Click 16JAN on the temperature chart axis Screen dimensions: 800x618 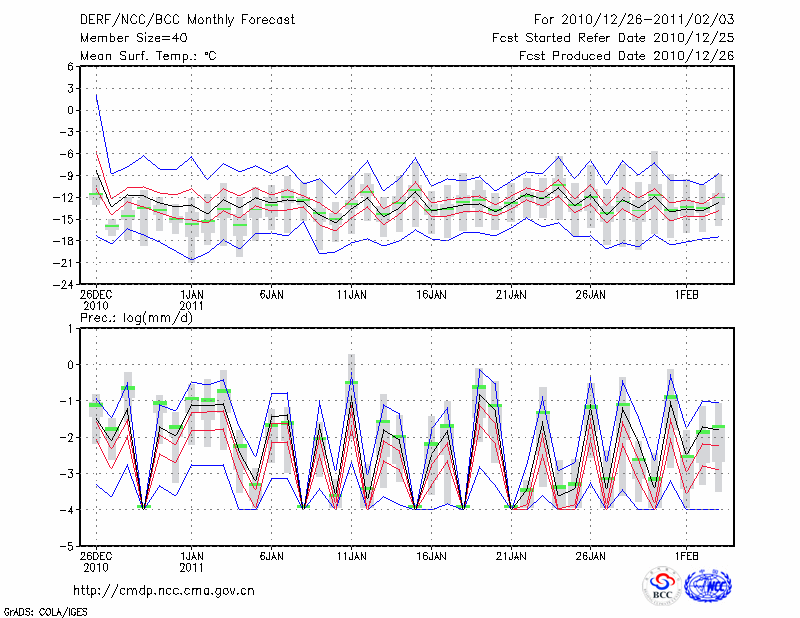tap(431, 295)
